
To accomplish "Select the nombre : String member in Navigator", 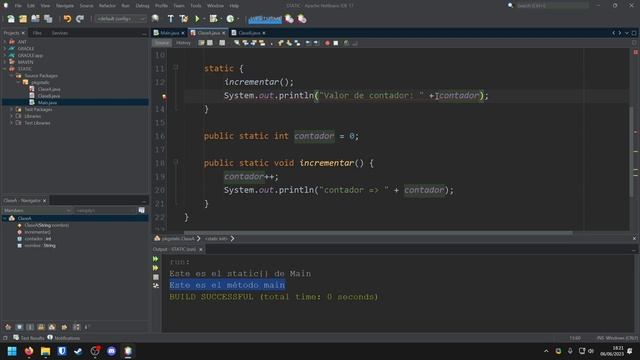I will [x=40, y=246].
